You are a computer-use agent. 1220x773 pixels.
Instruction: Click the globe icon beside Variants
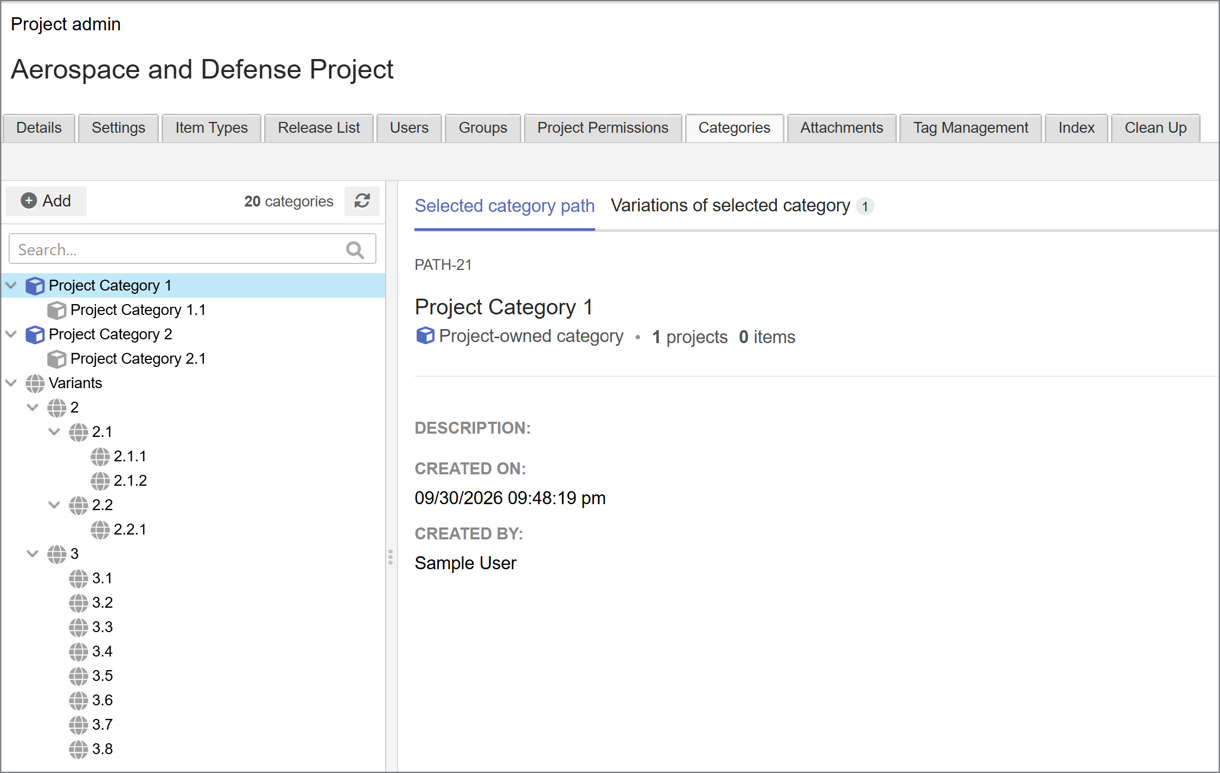(x=35, y=383)
